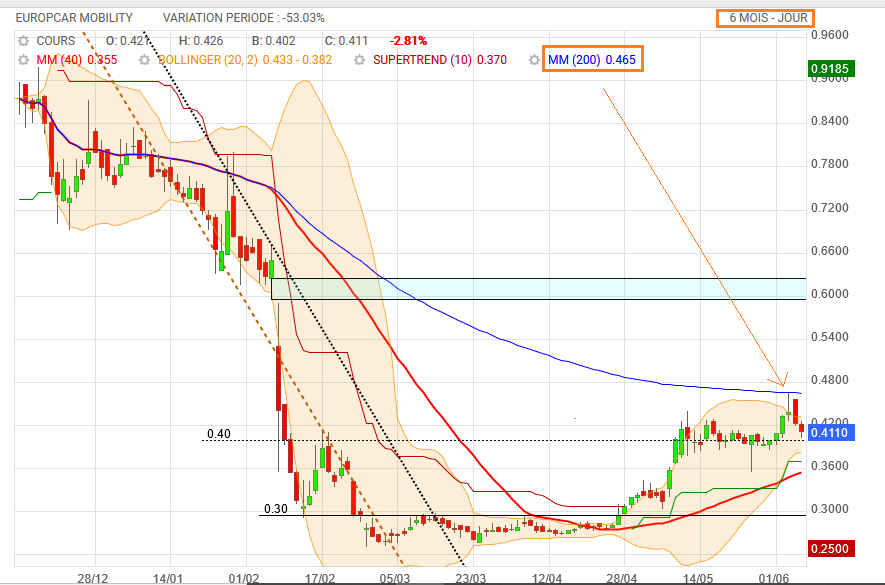Click the 0.6000 price axis label
The height and width of the screenshot is (585, 885).
[830, 294]
